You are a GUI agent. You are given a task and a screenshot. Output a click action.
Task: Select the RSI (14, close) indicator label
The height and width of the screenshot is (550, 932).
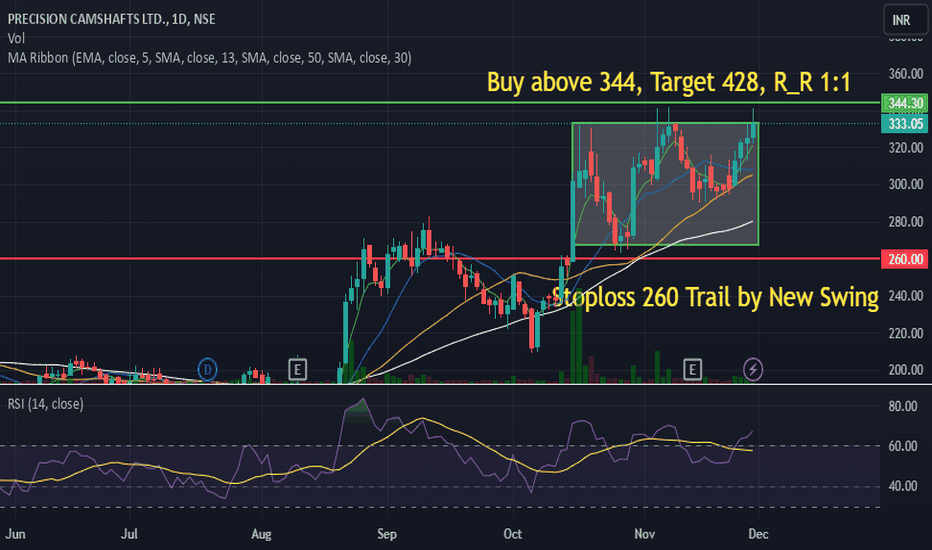click(x=45, y=404)
